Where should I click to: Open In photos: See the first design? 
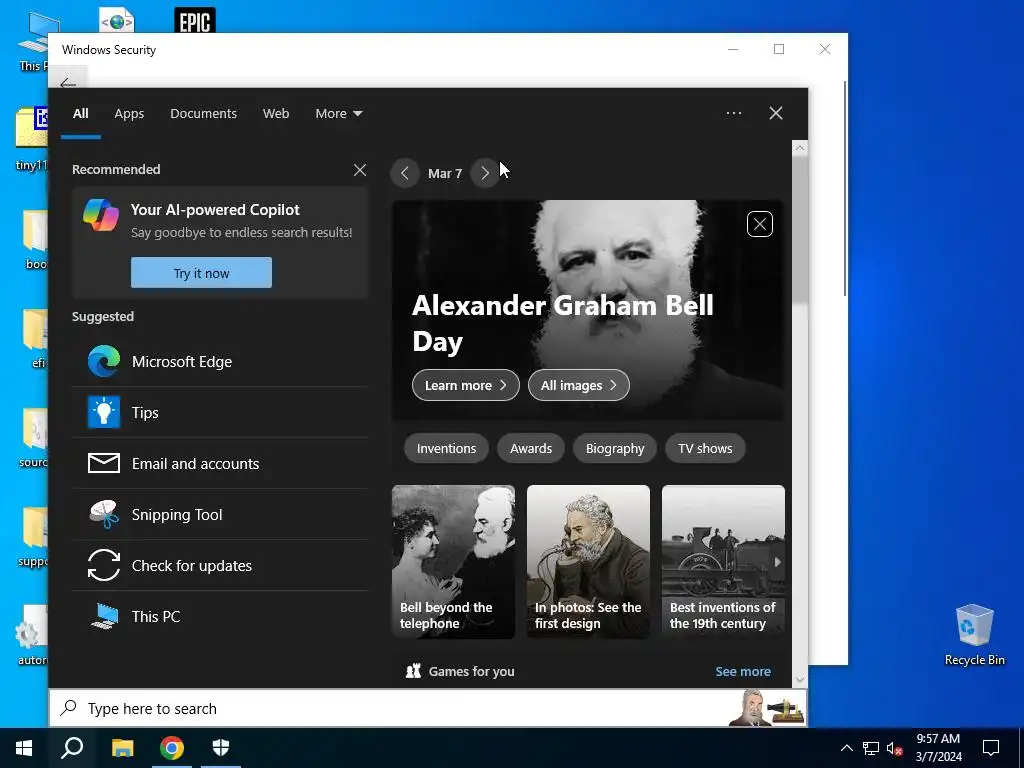588,562
